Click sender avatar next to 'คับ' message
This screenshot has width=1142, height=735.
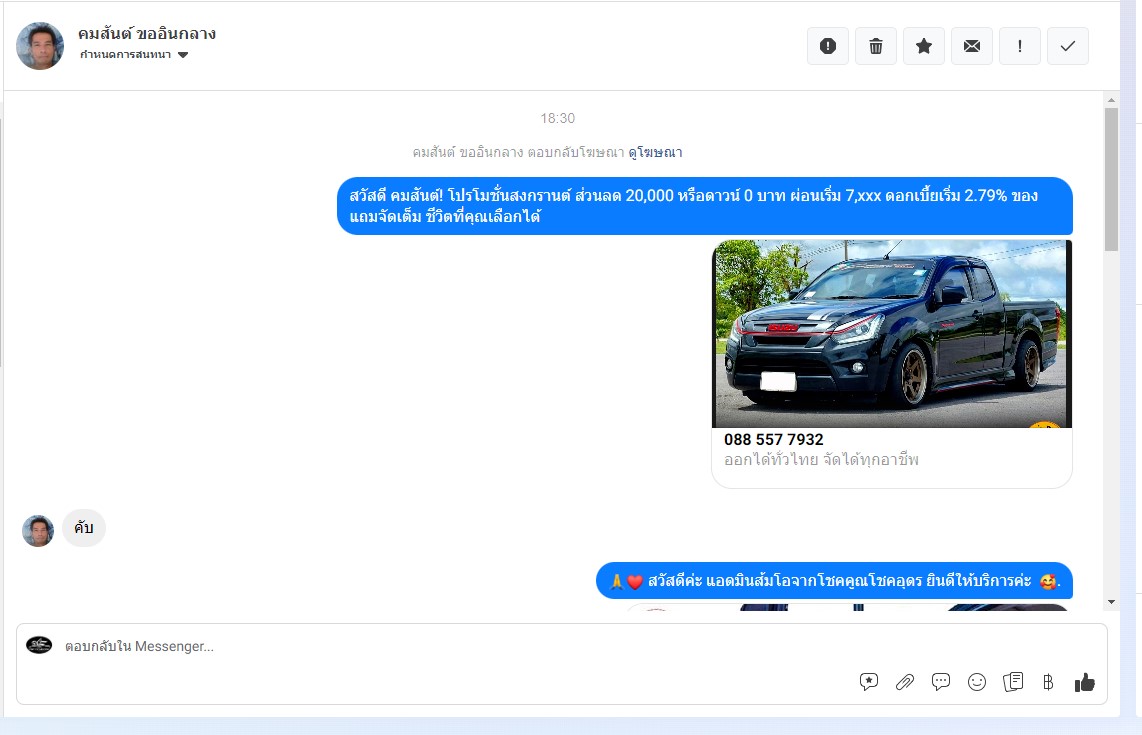pos(38,531)
